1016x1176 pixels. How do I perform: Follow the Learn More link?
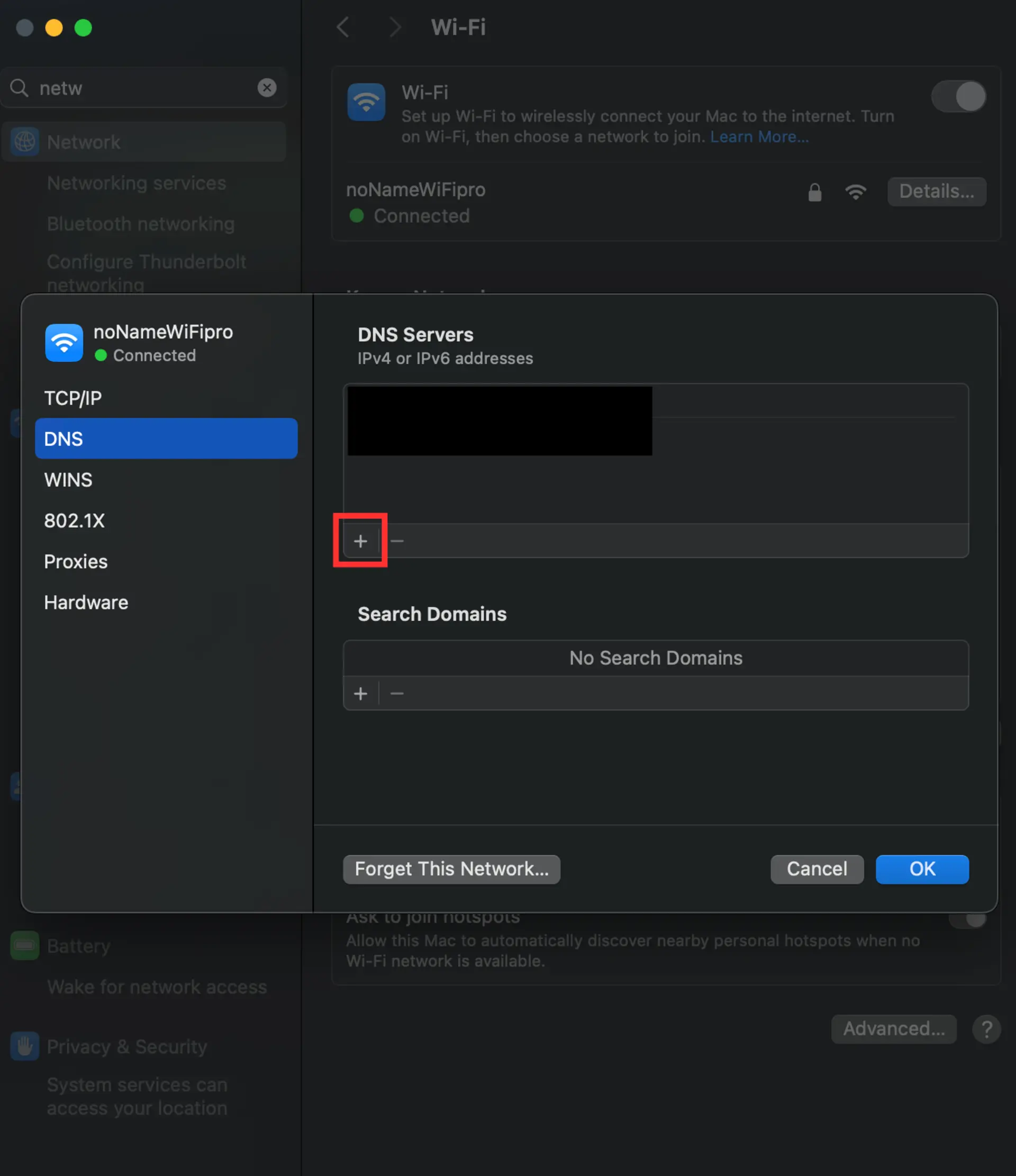(759, 137)
